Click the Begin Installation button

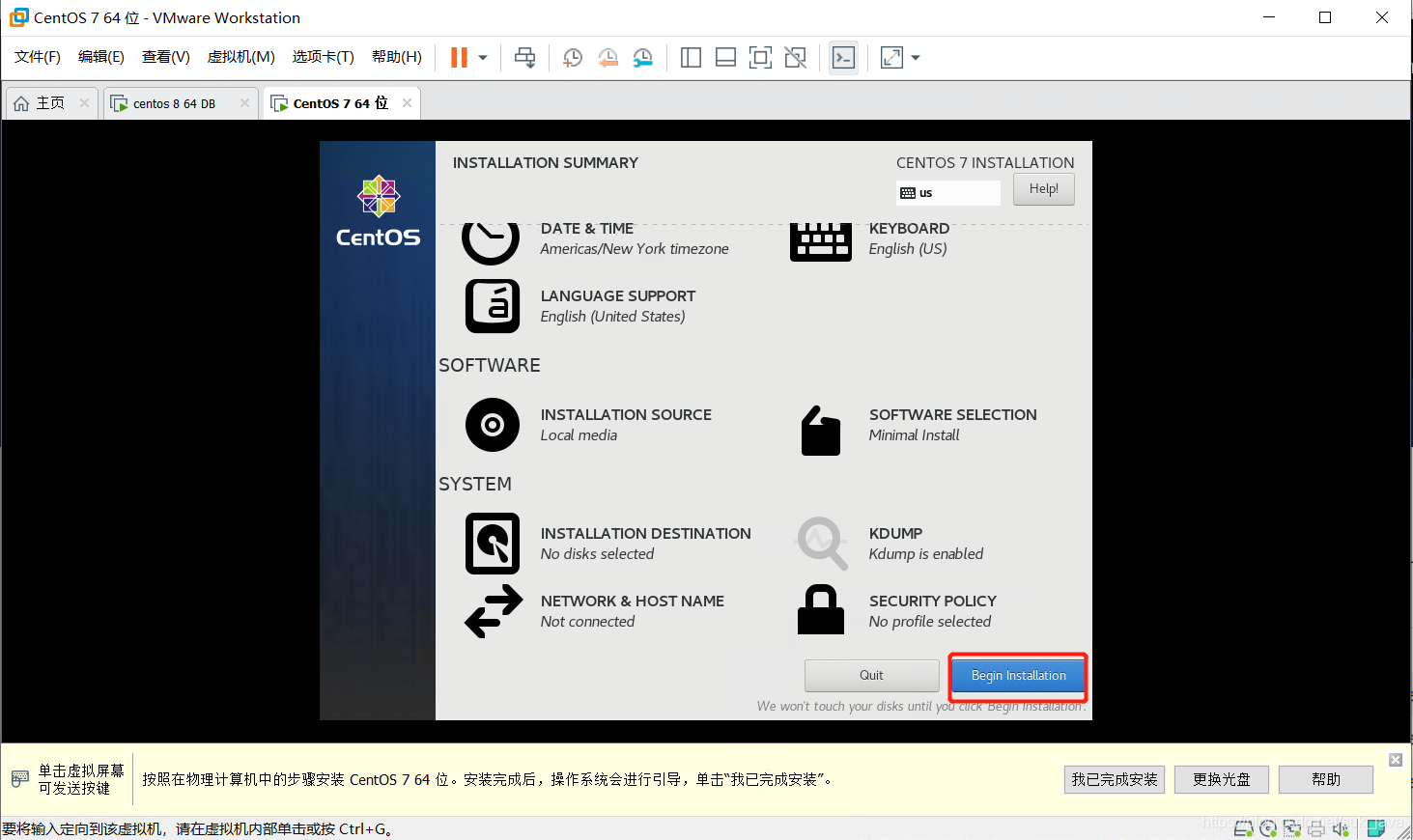pyautogui.click(x=1018, y=676)
